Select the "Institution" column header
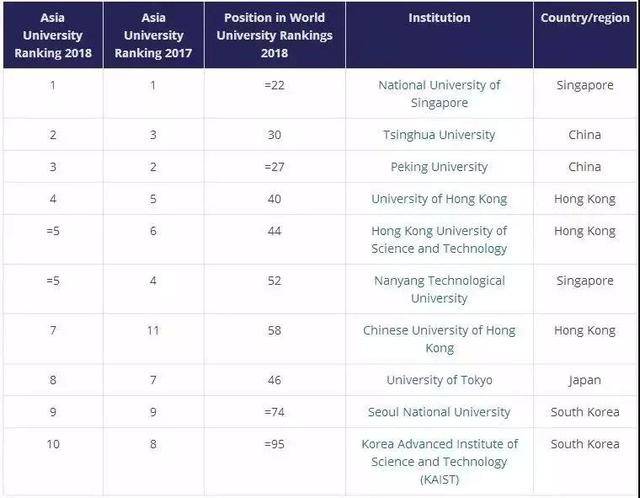 click(439, 19)
